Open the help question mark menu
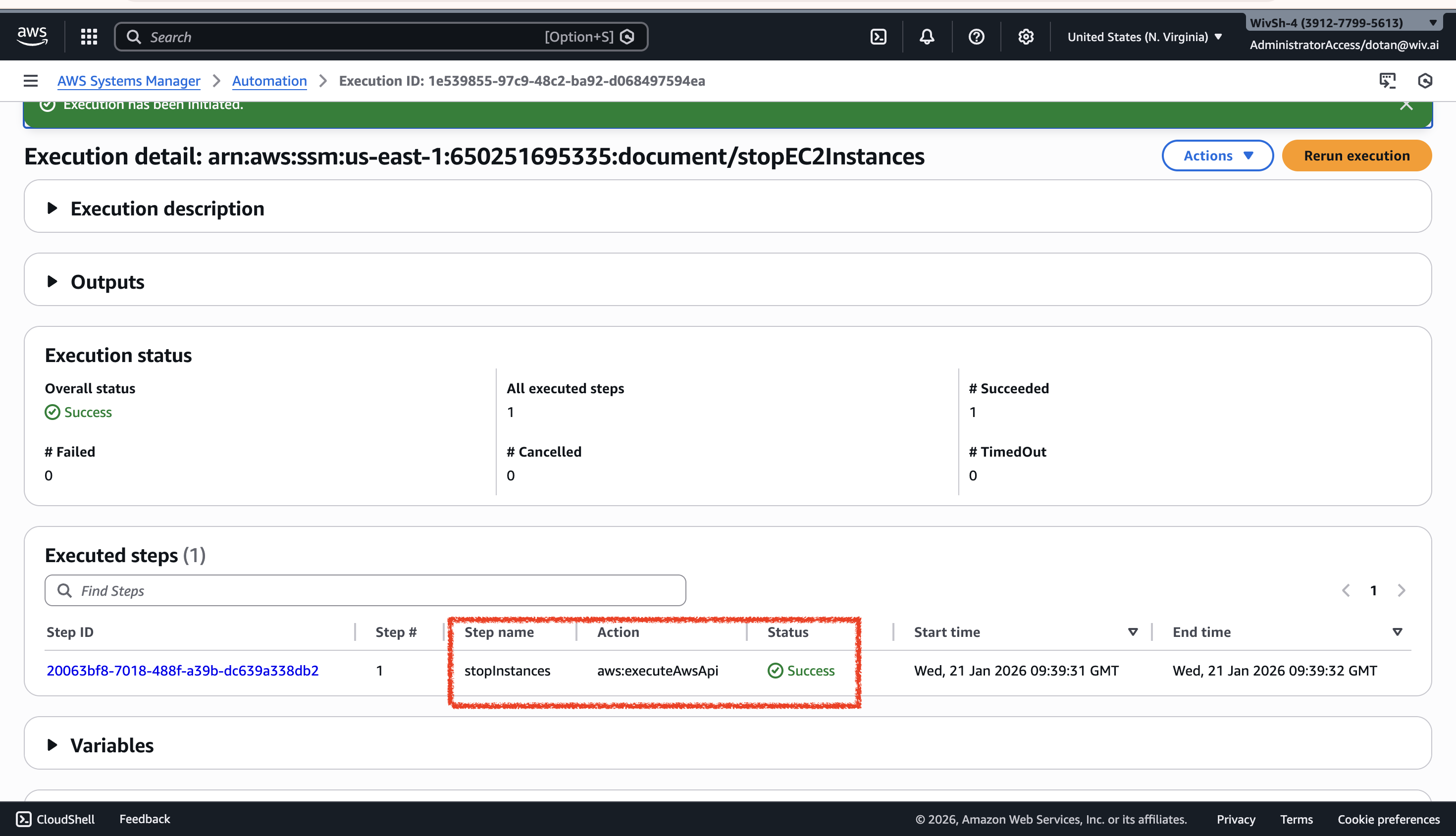Viewport: 1456px width, 836px height. 976,37
